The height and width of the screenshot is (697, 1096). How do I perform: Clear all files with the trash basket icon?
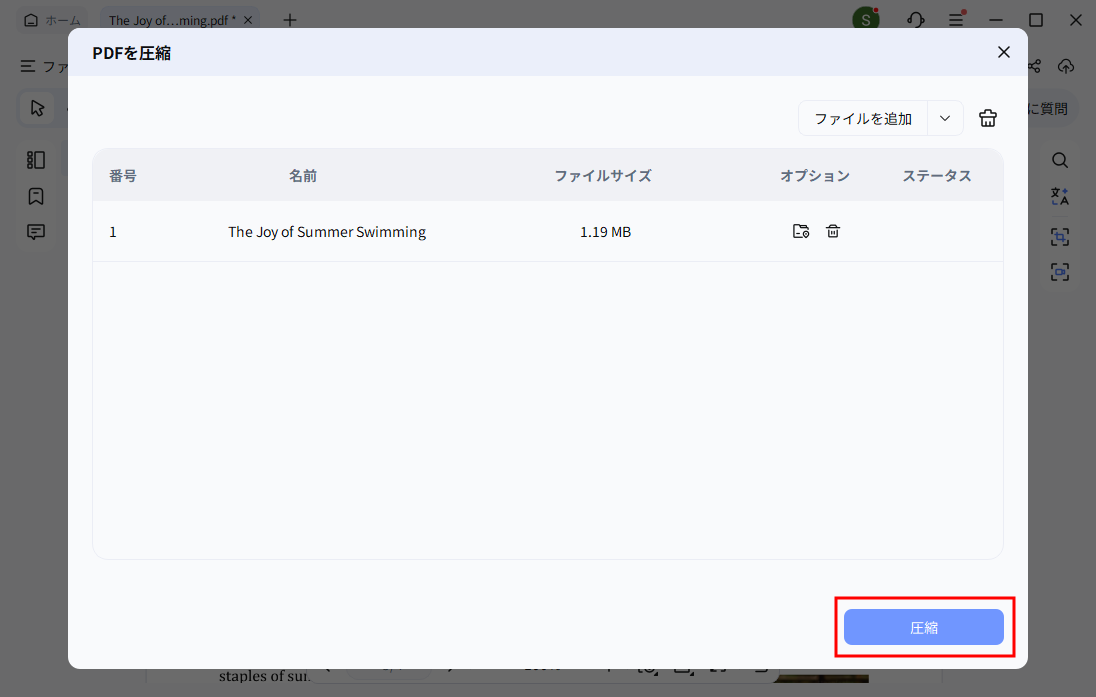[988, 118]
